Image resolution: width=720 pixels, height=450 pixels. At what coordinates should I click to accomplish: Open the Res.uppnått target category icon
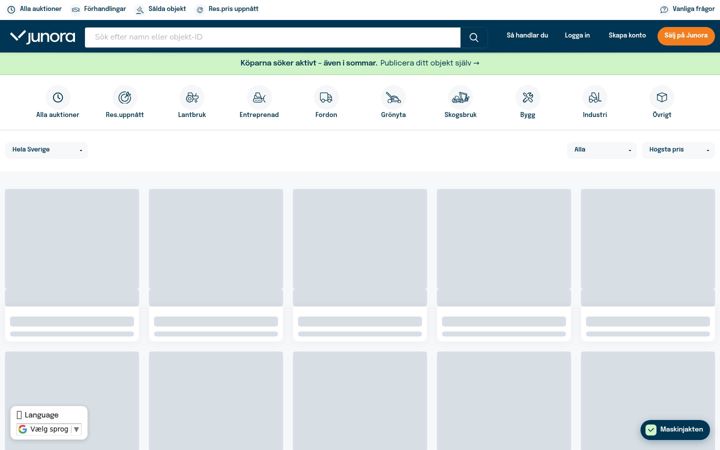(124, 97)
